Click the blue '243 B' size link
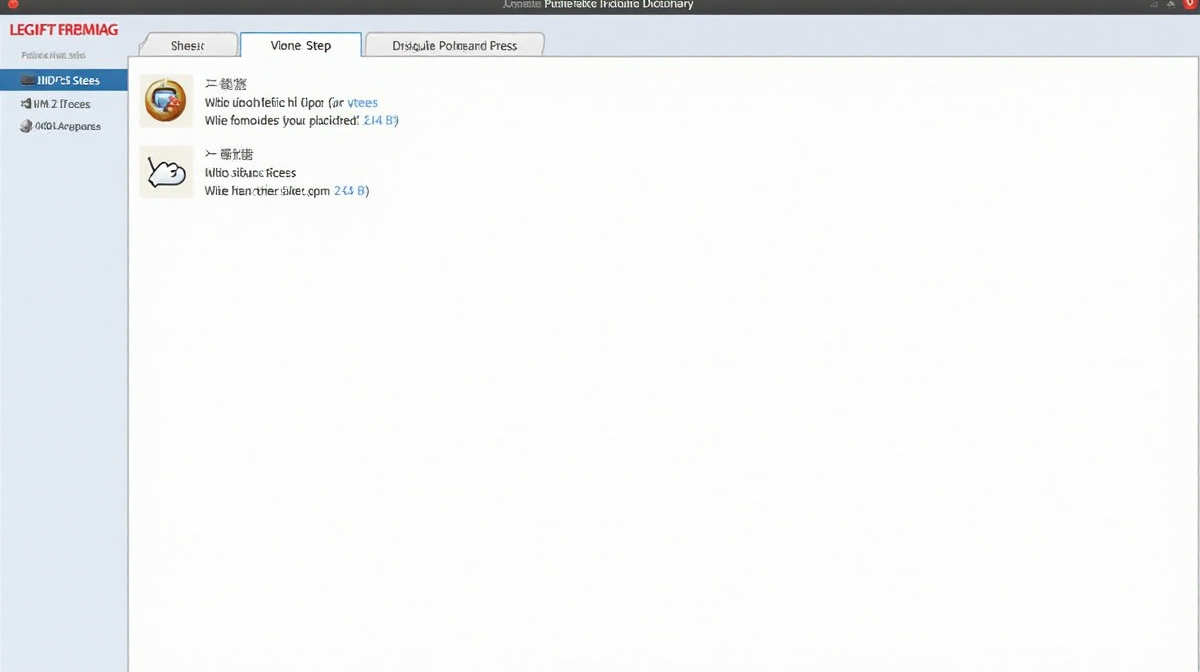 [351, 190]
